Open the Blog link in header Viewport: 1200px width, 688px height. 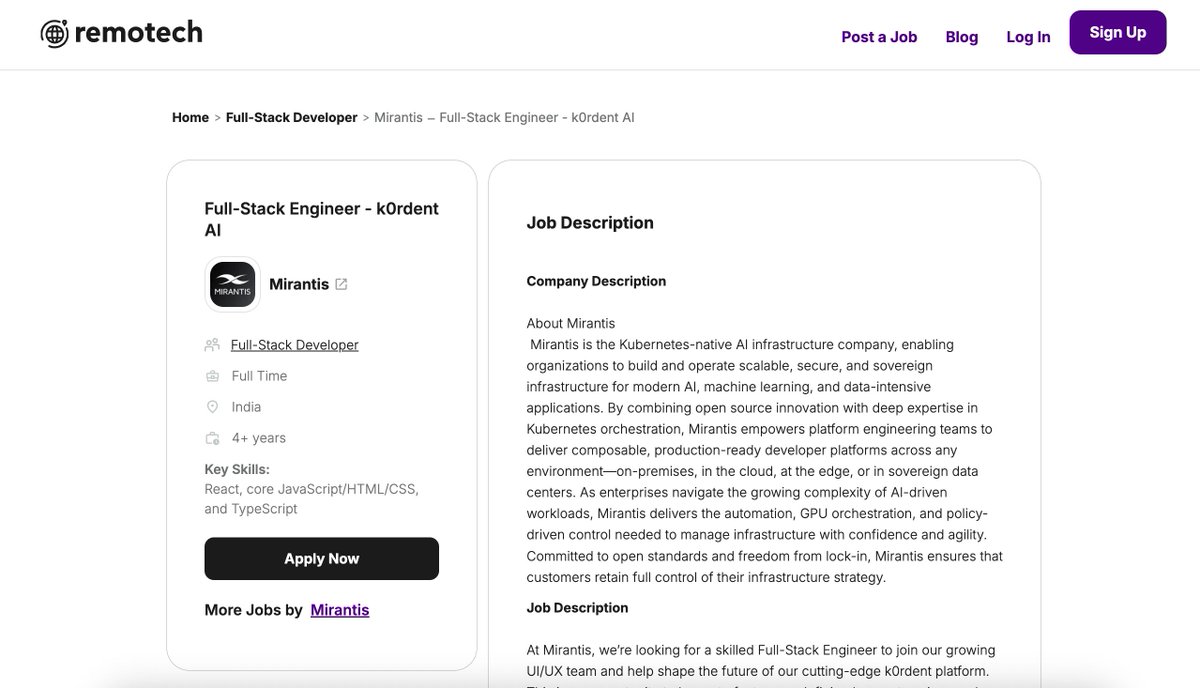point(962,36)
